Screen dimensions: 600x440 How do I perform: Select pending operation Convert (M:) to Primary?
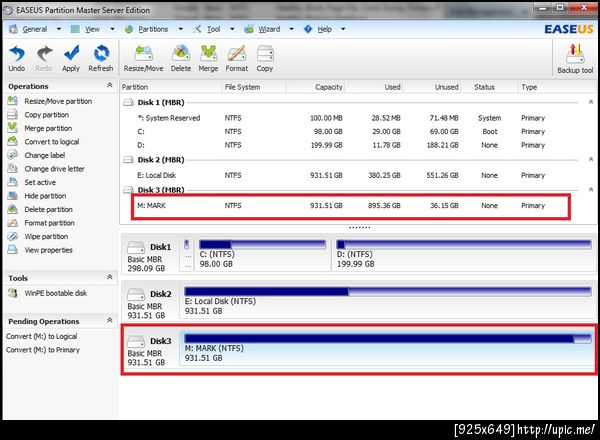click(42, 350)
